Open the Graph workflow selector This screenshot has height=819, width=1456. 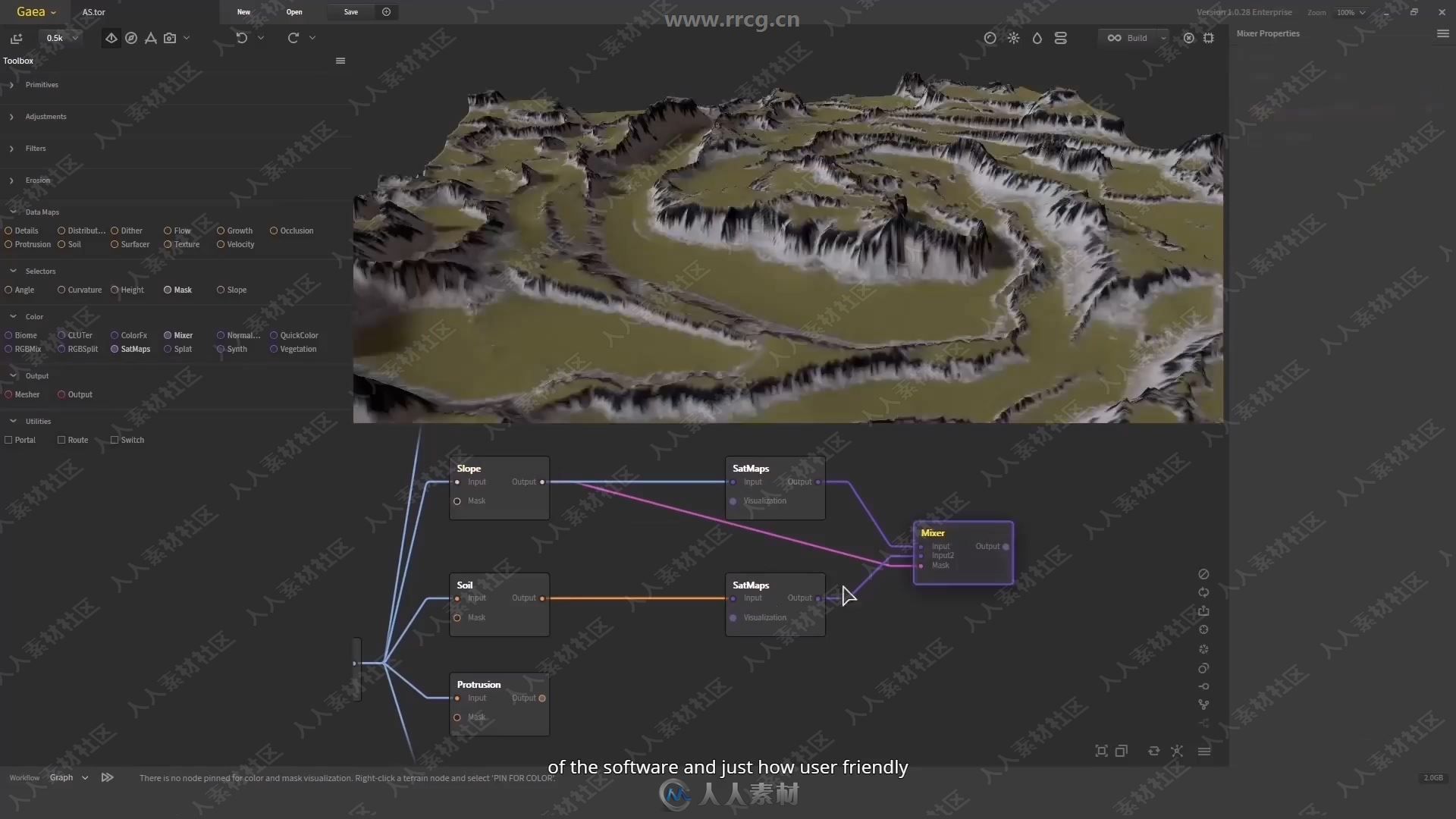pos(69,777)
